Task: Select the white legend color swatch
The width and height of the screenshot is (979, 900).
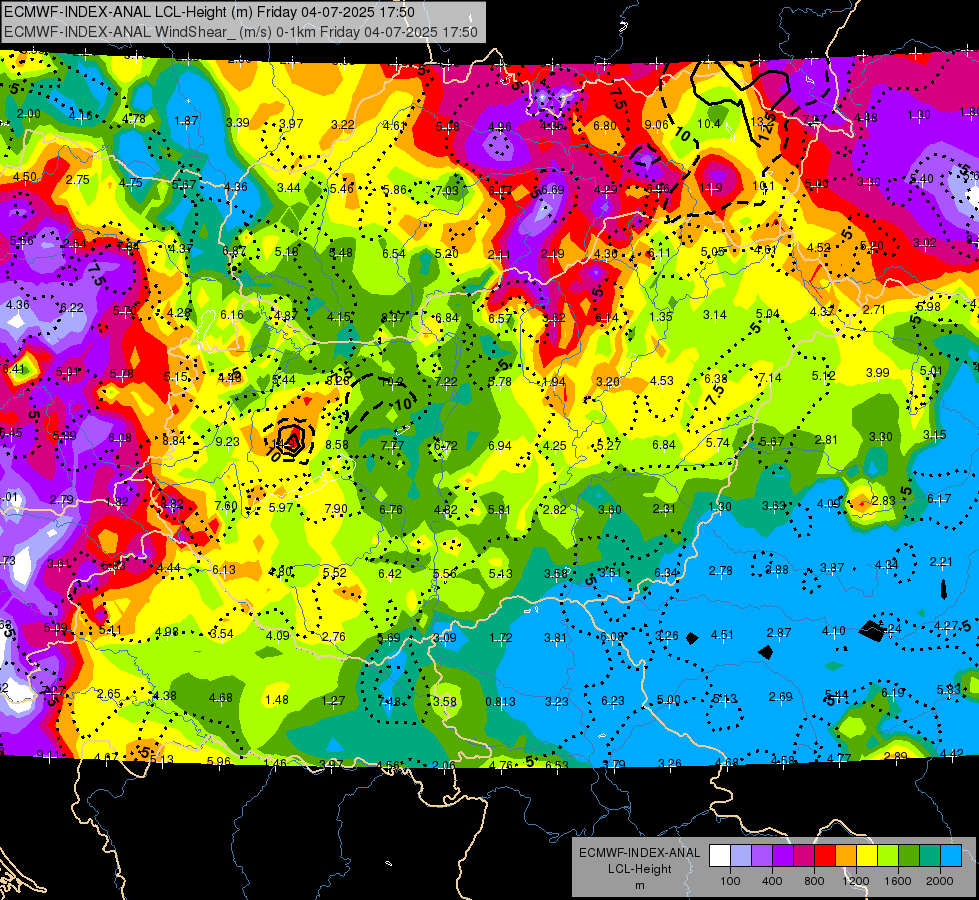Action: 719,855
